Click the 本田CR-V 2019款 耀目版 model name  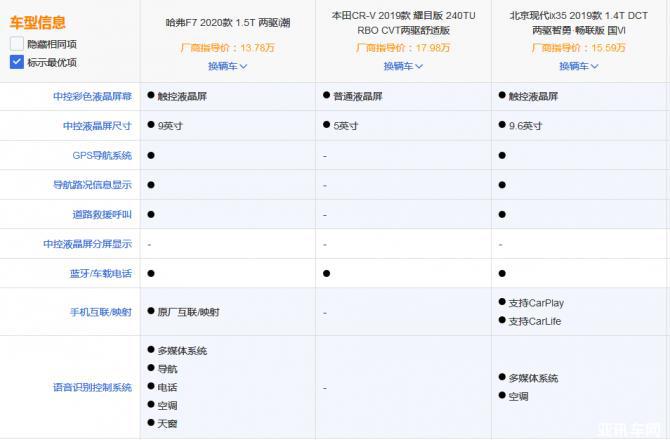coord(403,22)
